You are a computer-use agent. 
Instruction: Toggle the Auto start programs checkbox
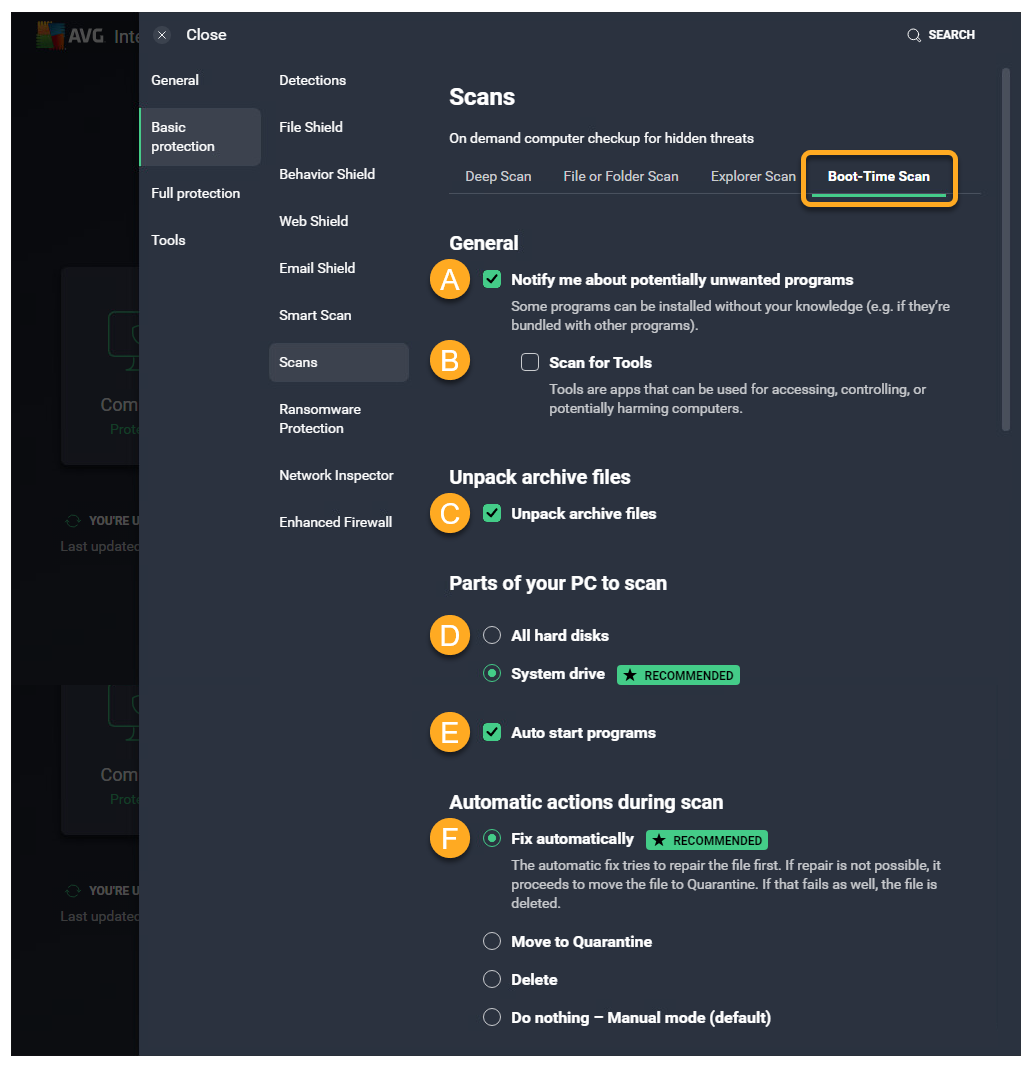(492, 733)
